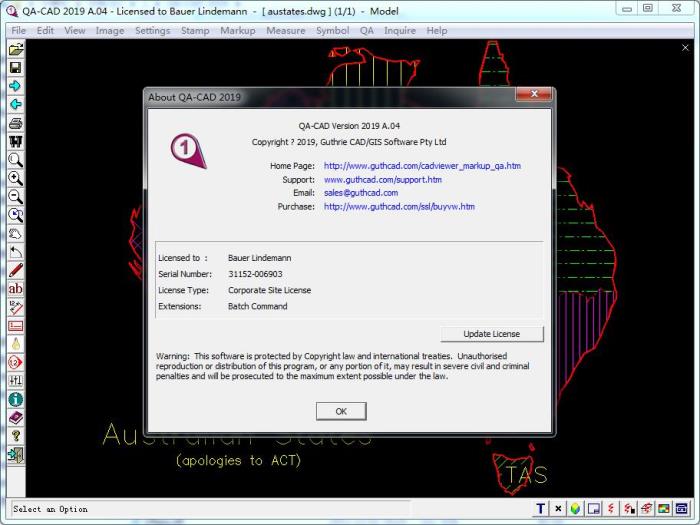The width and height of the screenshot is (700, 525).
Task: Click the OK button in About dialog
Action: (341, 411)
